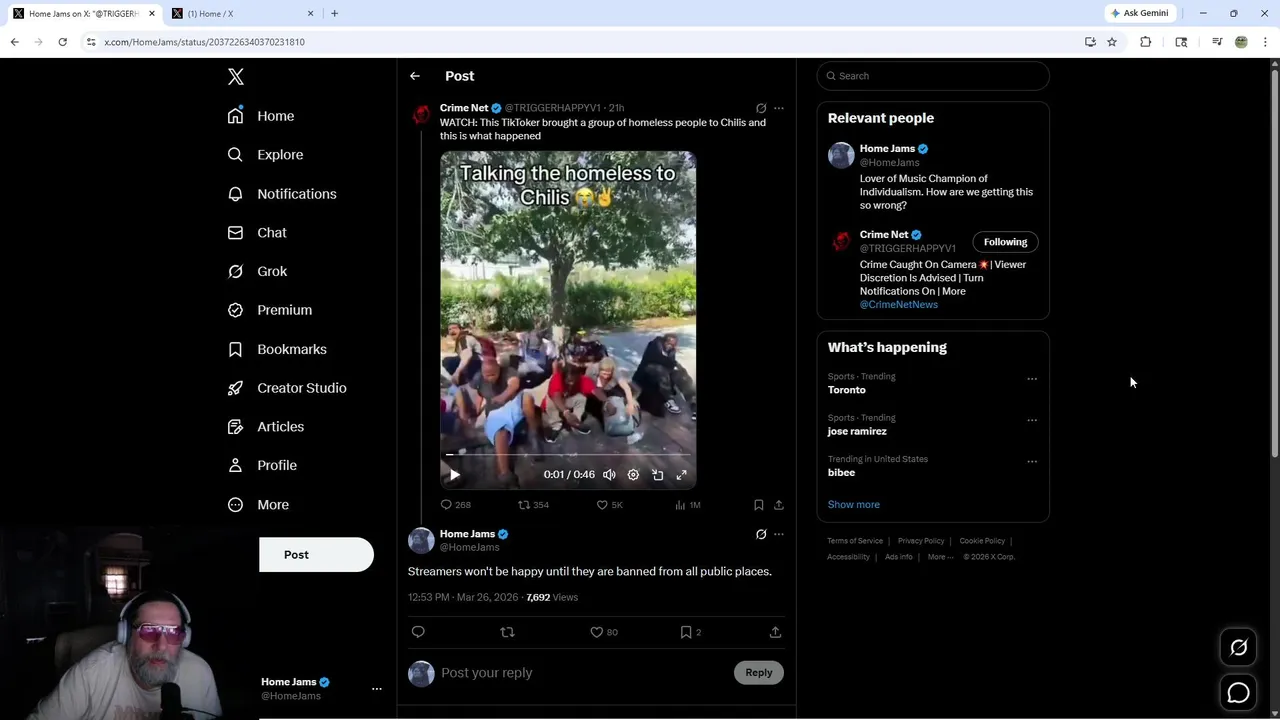Go back with the Post arrow
Viewport: 1280px width, 720px height.
tap(415, 76)
